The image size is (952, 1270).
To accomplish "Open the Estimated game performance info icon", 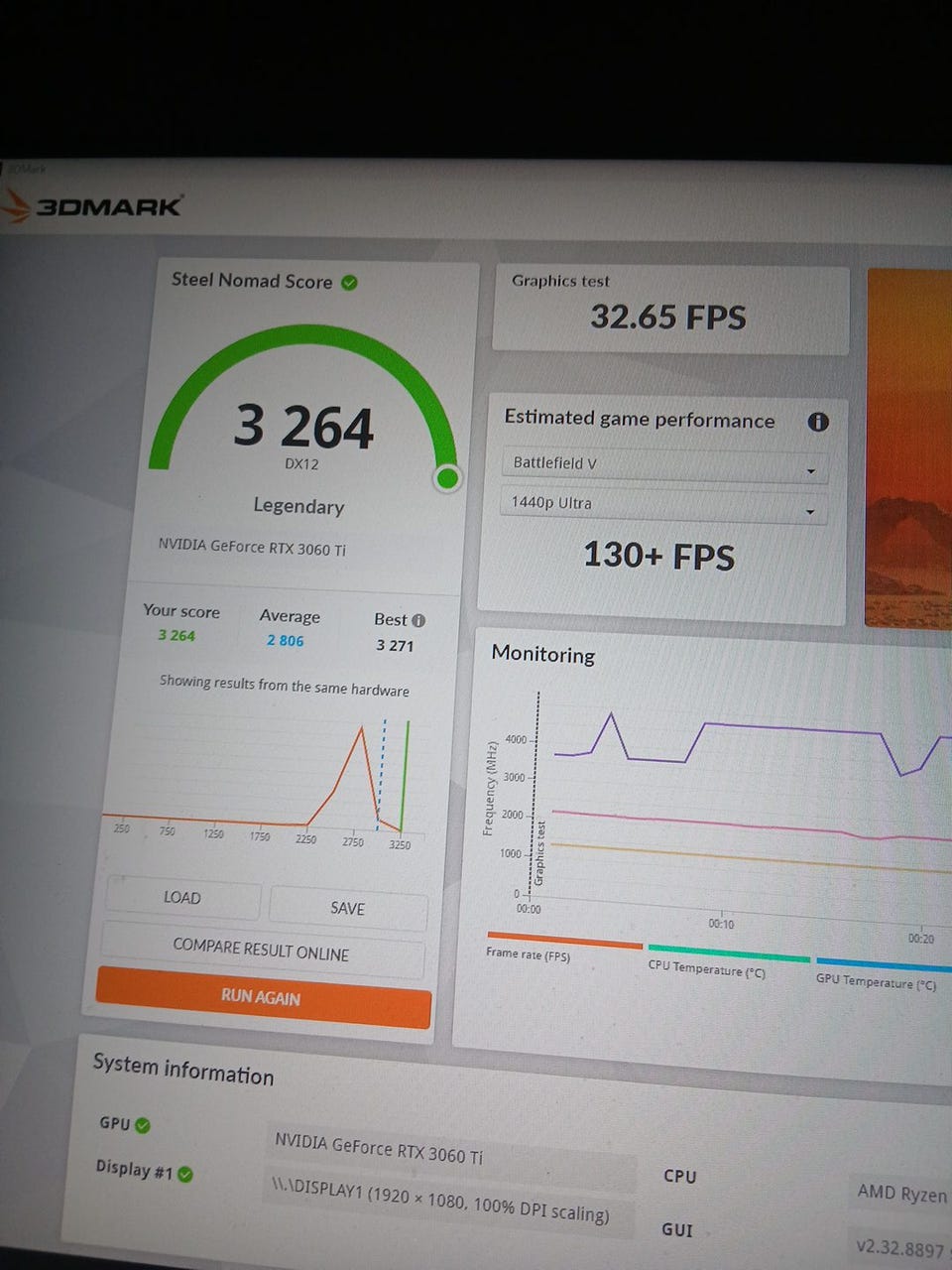I will tap(818, 422).
